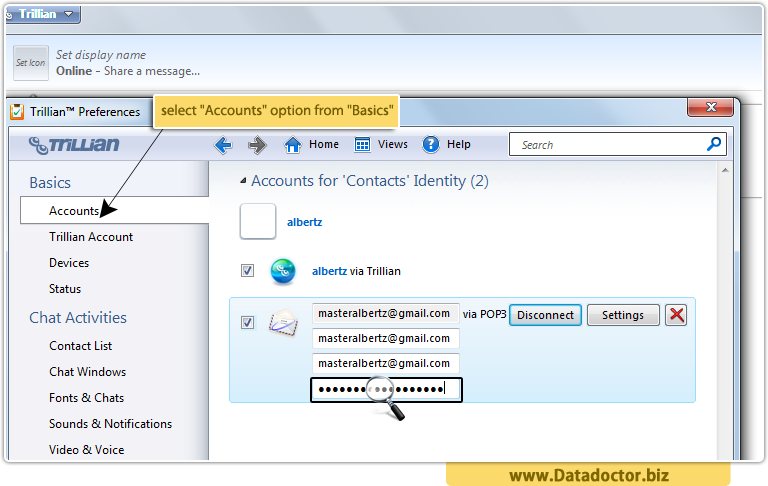Click the masked password field
The height and width of the screenshot is (486, 768).
[386, 390]
